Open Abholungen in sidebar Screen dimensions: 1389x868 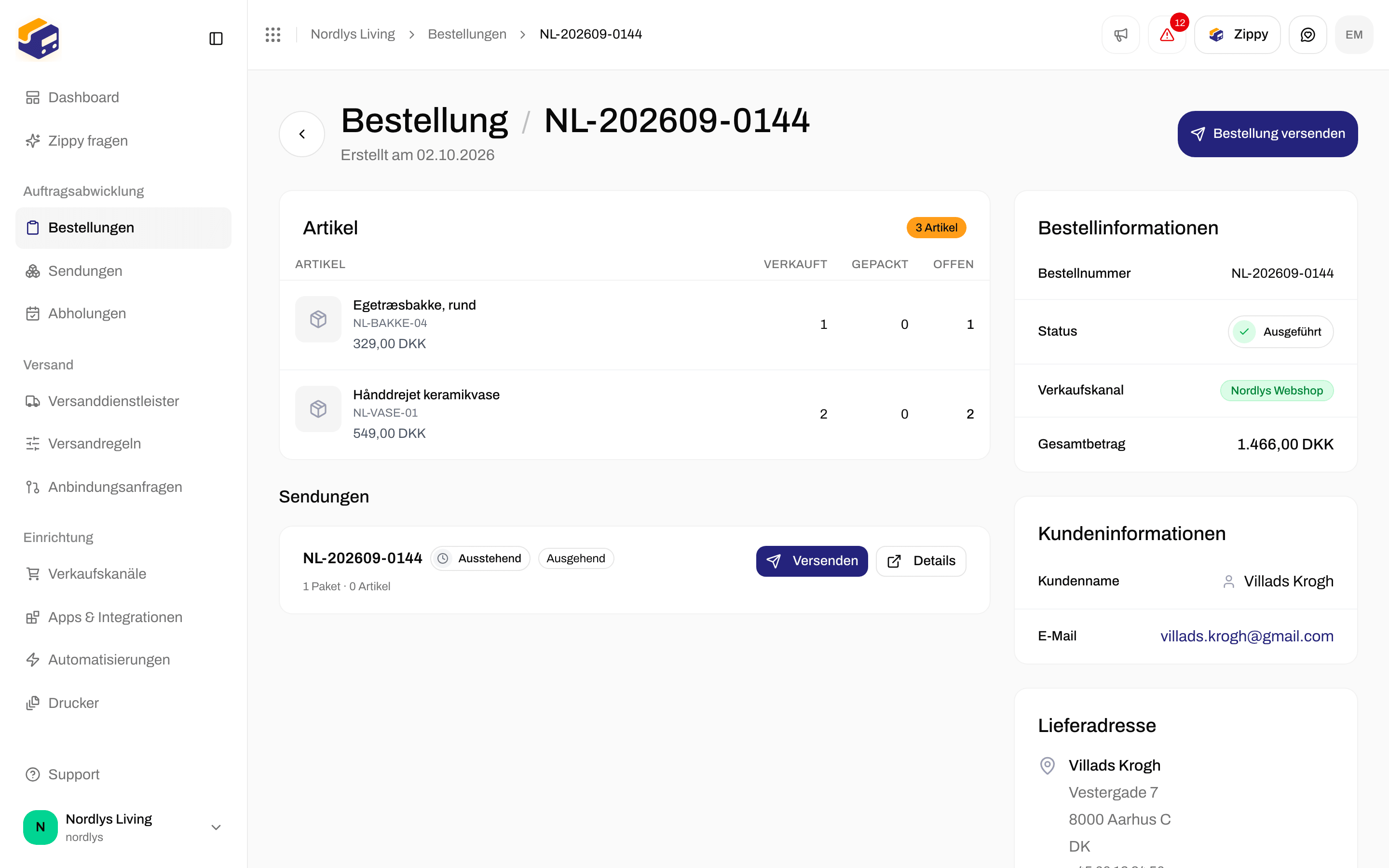coord(123,313)
